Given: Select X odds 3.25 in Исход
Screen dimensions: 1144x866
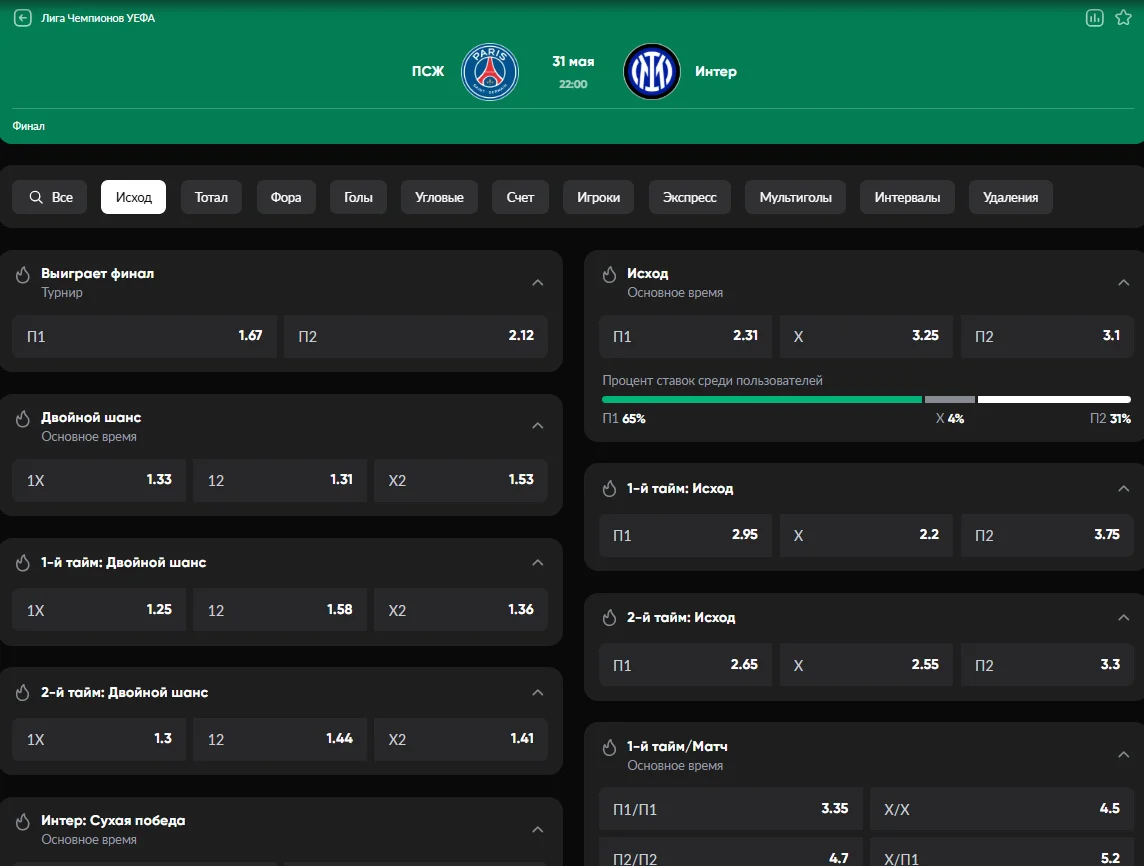Looking at the screenshot, I should click(866, 336).
